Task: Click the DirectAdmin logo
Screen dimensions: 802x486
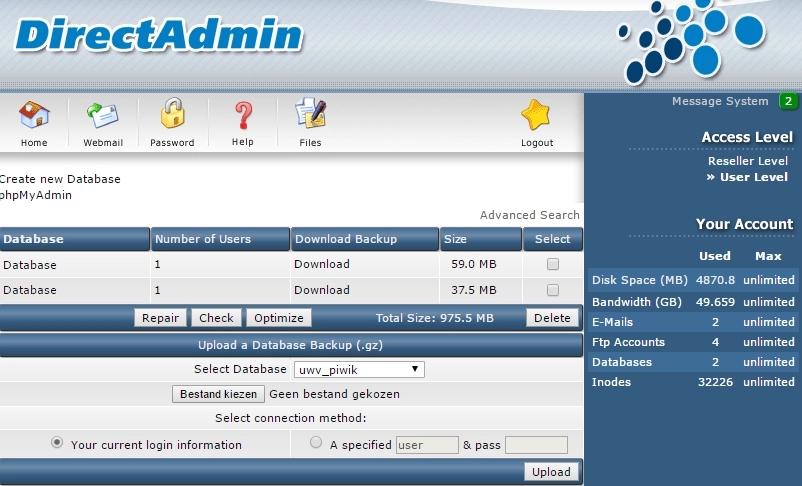Action: (159, 35)
